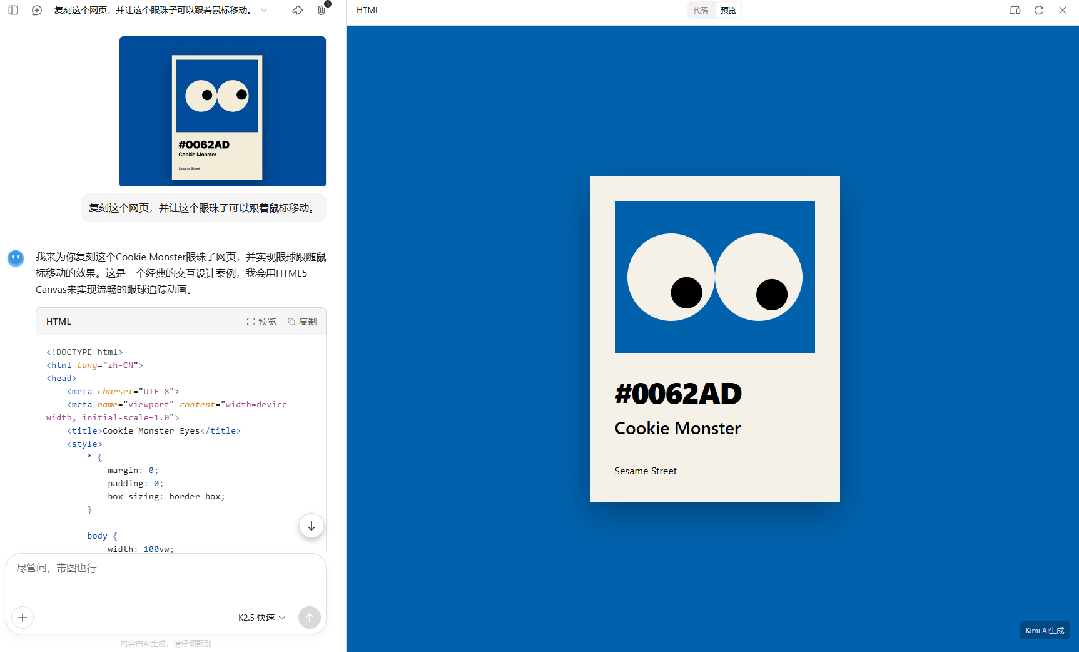Click the #0062AD color code text
This screenshot has height=652, width=1079.
coord(678,394)
